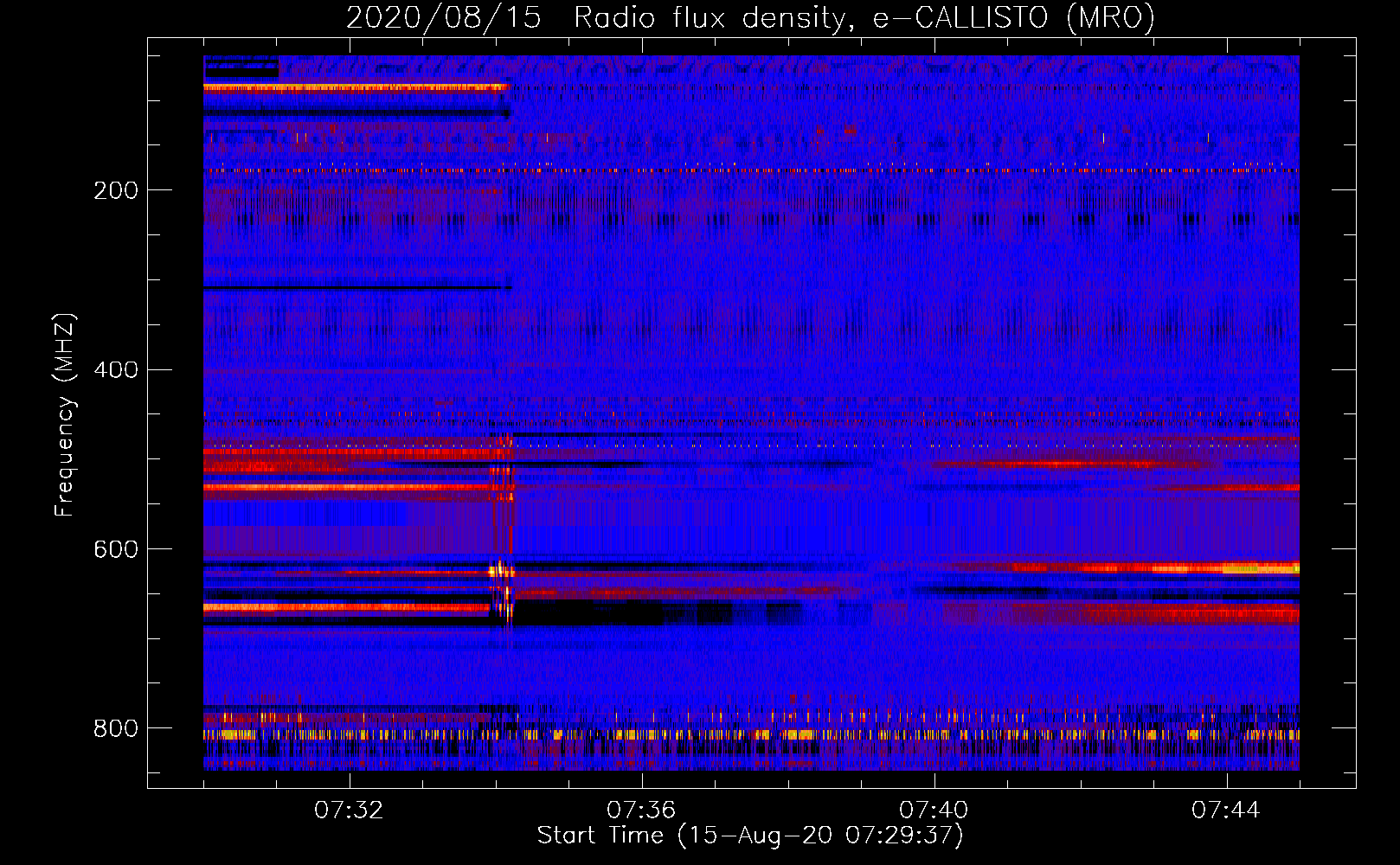Click the 07:40 time tick label
1400x865 pixels.
(x=934, y=811)
